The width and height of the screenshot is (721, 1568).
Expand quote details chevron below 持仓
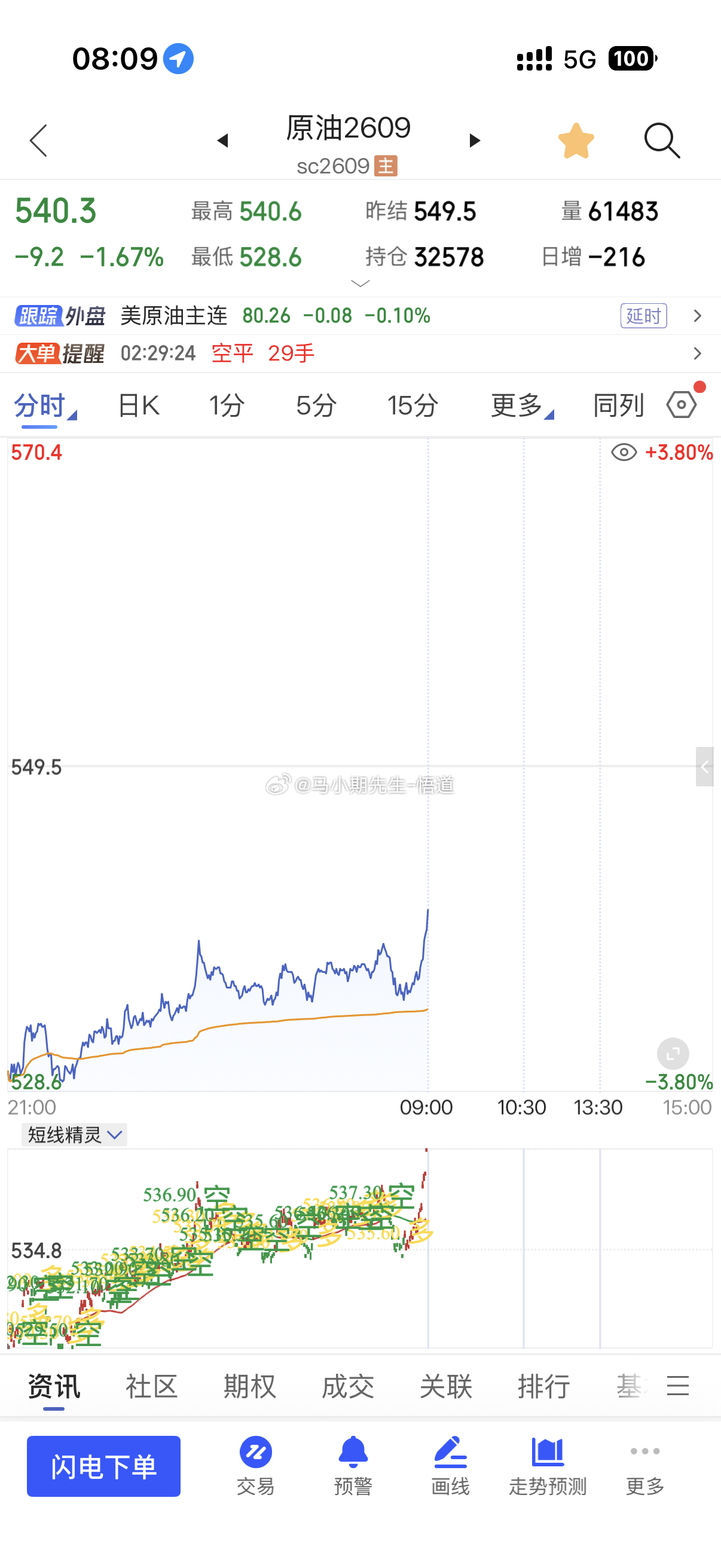361,283
